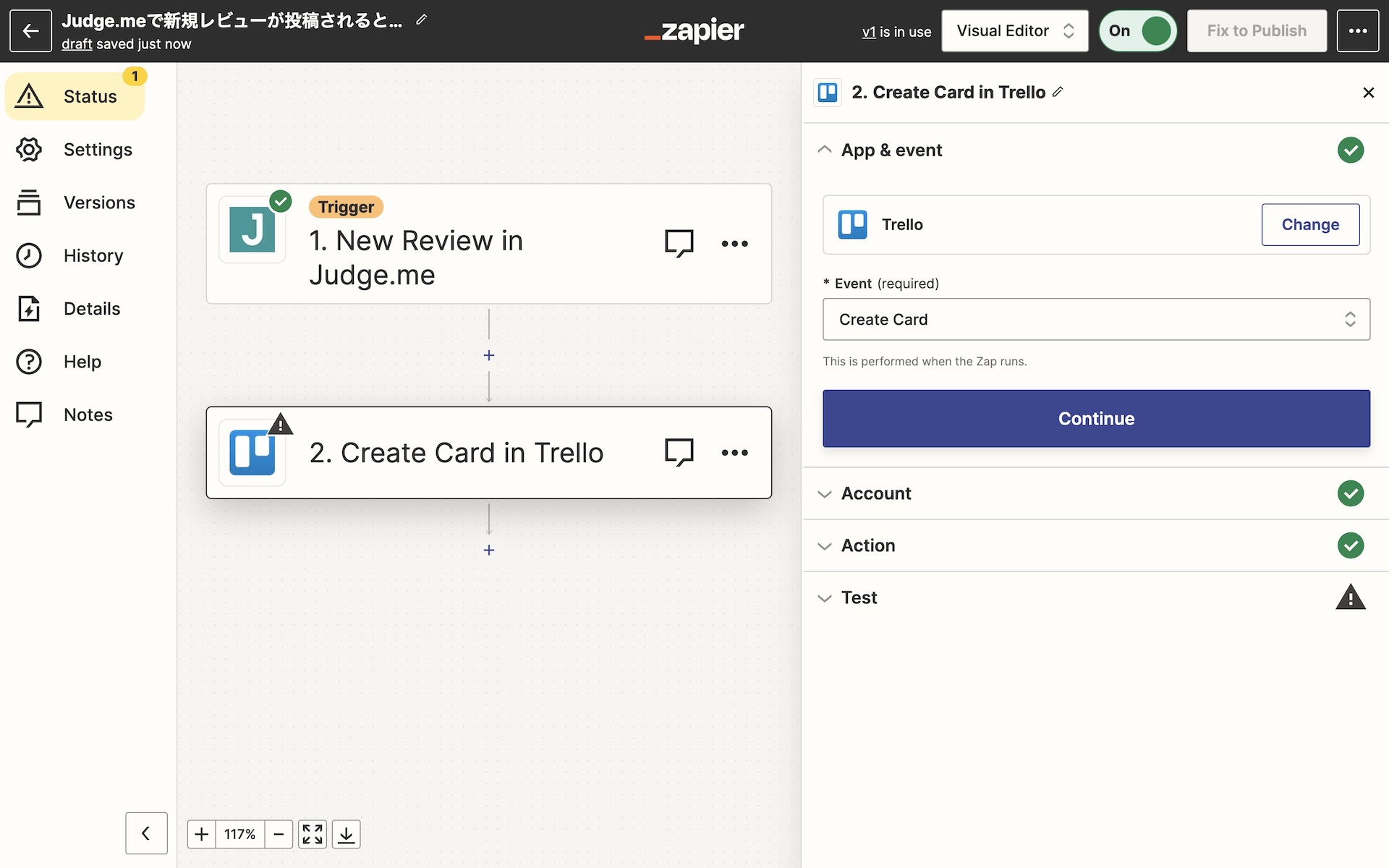Click the Change app button

click(x=1310, y=225)
